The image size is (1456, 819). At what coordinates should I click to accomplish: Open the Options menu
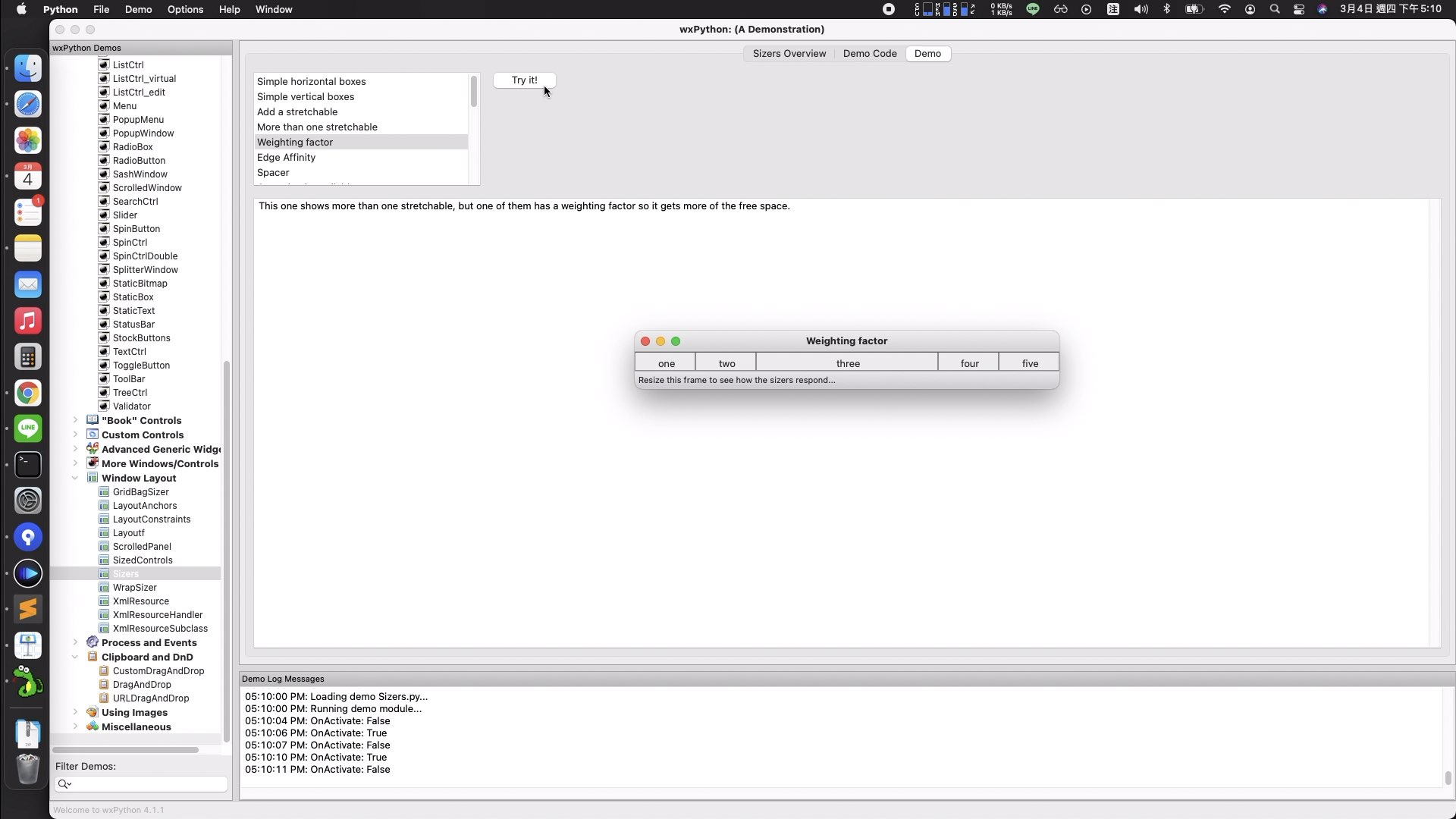(x=185, y=9)
